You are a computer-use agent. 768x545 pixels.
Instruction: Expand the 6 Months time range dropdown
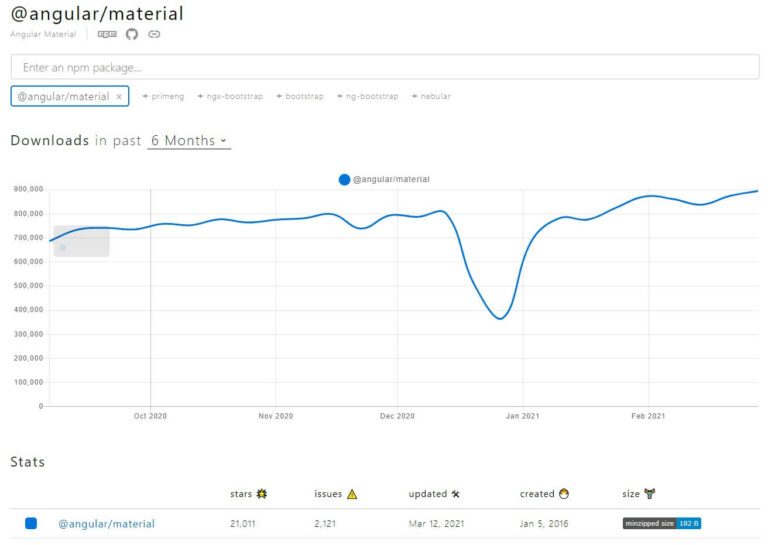189,141
